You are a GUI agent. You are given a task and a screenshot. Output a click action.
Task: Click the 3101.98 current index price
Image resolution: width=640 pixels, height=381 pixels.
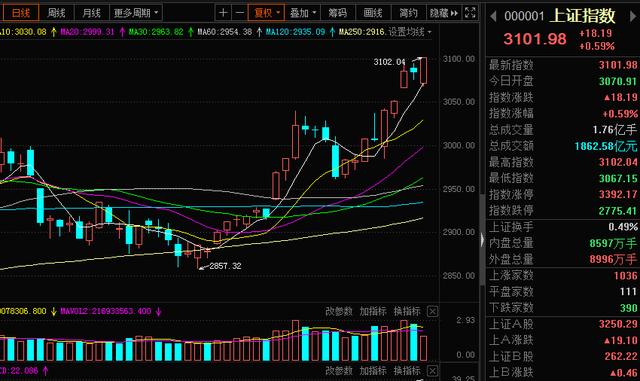click(535, 39)
